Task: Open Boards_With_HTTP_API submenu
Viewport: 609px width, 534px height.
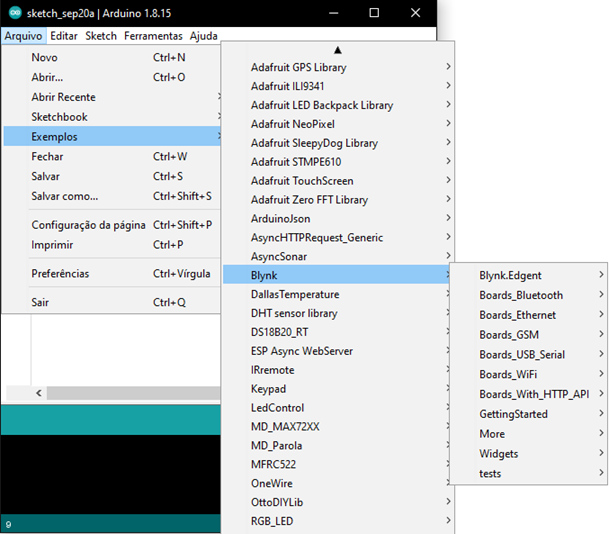Action: pyautogui.click(x=529, y=394)
